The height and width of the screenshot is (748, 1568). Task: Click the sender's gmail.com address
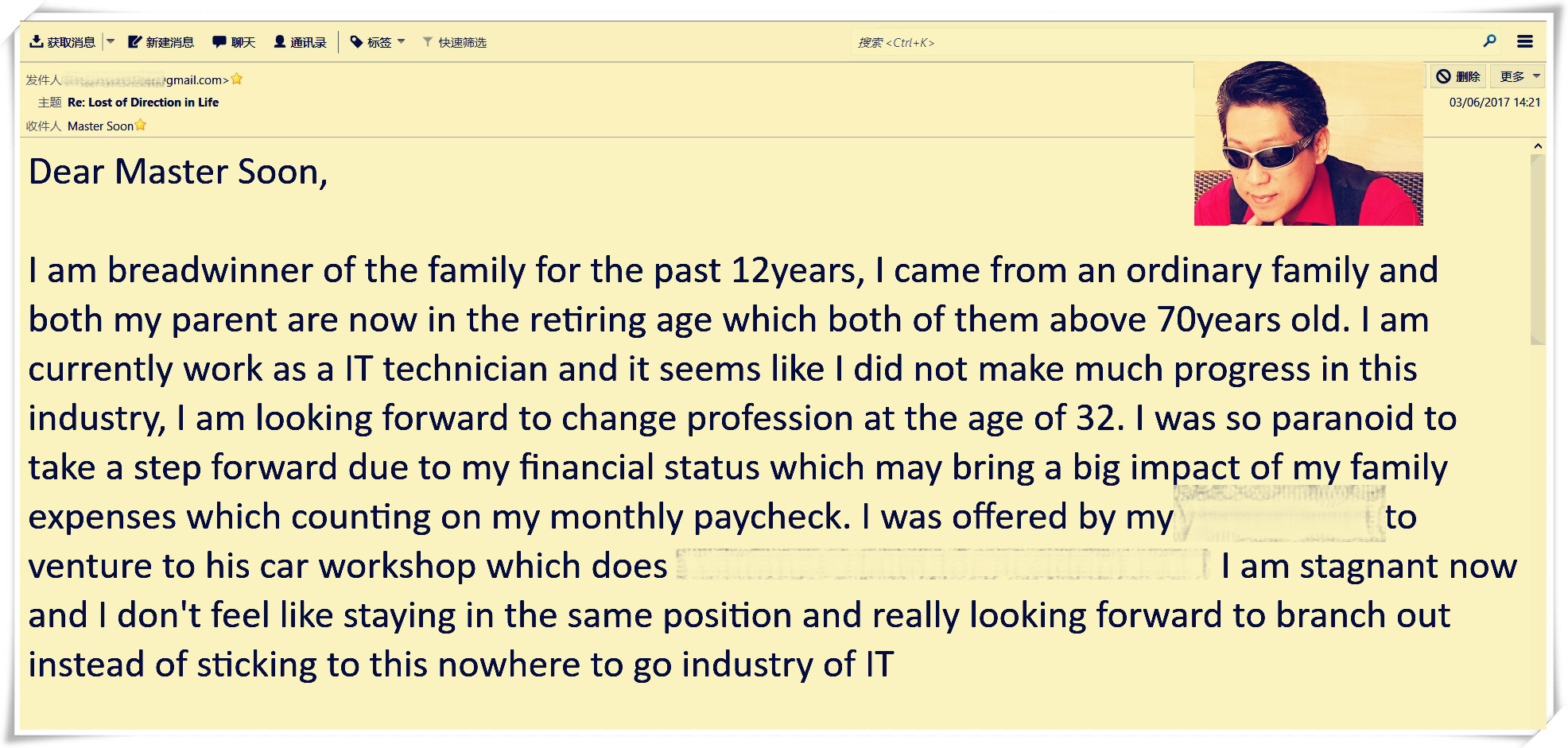pyautogui.click(x=196, y=80)
